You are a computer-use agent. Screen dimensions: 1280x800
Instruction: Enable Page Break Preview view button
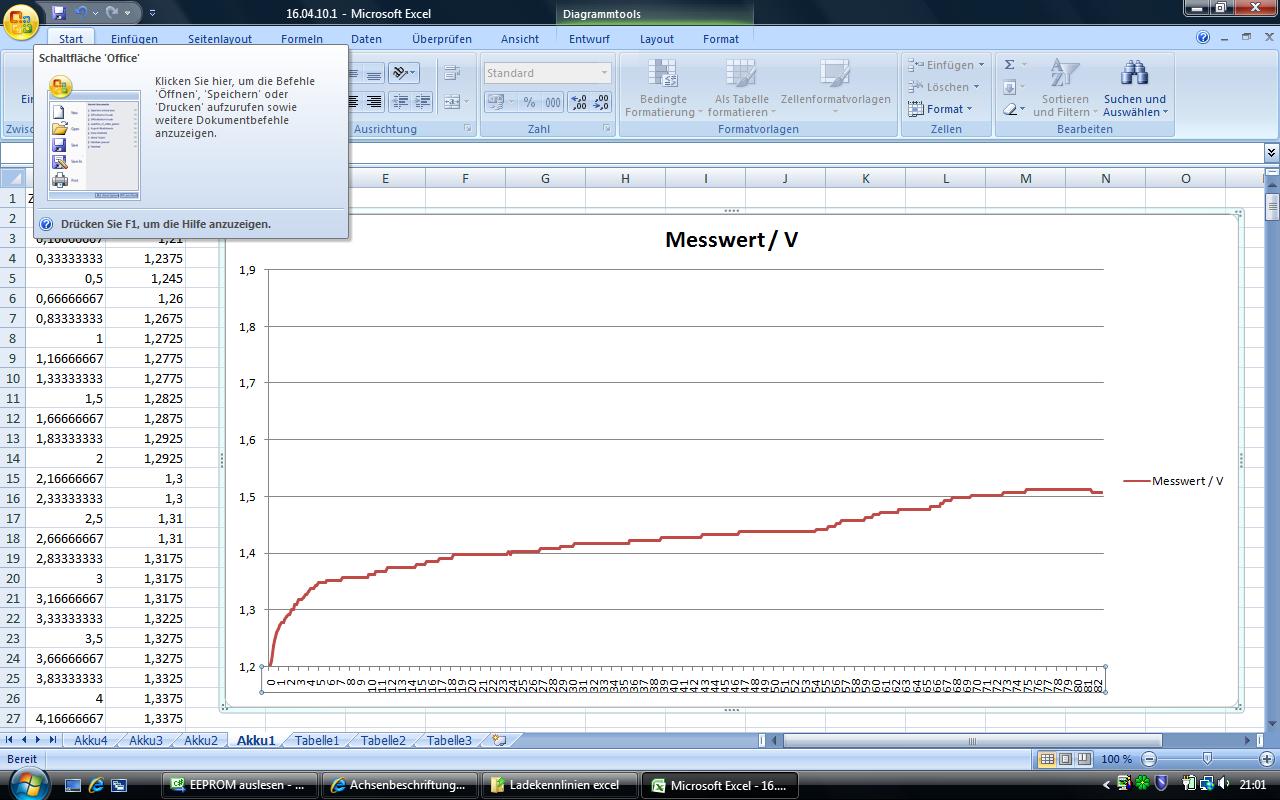point(1085,759)
